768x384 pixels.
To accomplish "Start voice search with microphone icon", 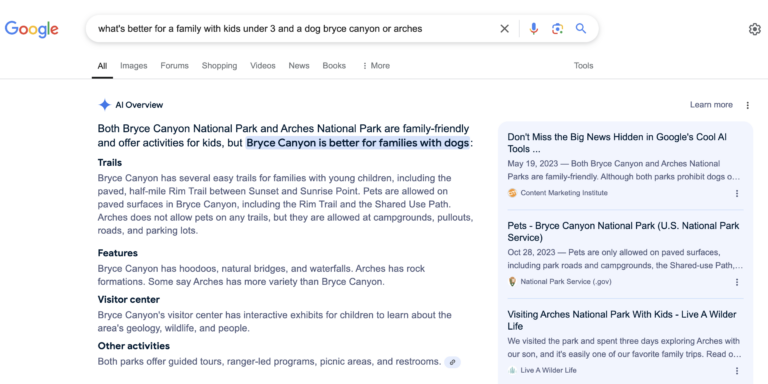I will click(534, 29).
